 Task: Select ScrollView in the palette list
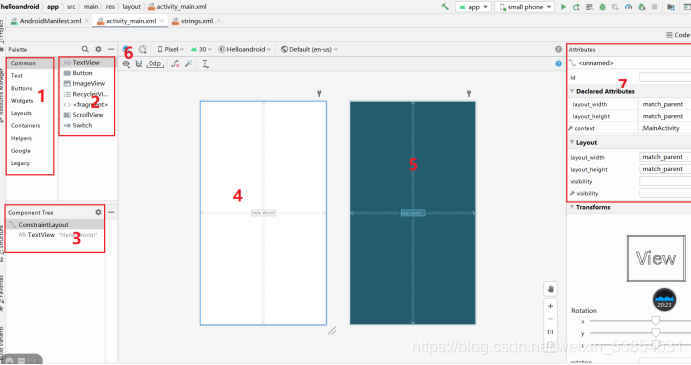[83, 115]
